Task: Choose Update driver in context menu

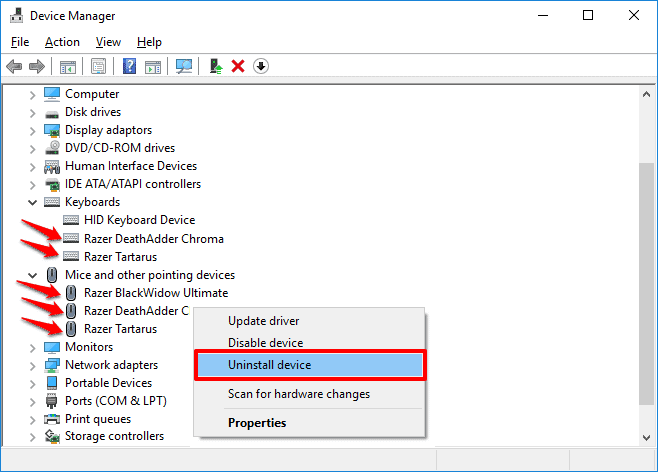Action: coord(310,321)
